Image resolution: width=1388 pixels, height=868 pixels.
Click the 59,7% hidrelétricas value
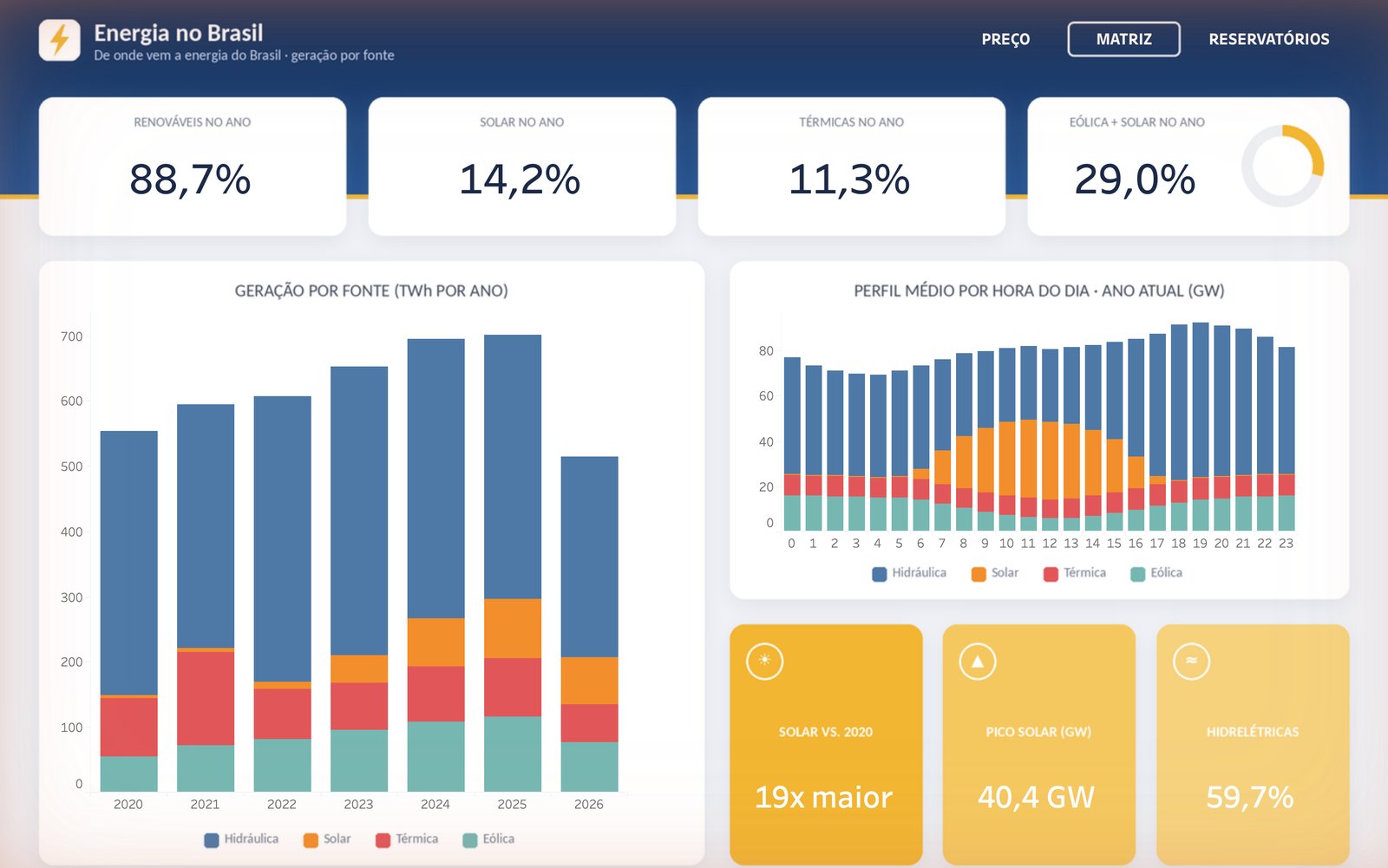1250,797
